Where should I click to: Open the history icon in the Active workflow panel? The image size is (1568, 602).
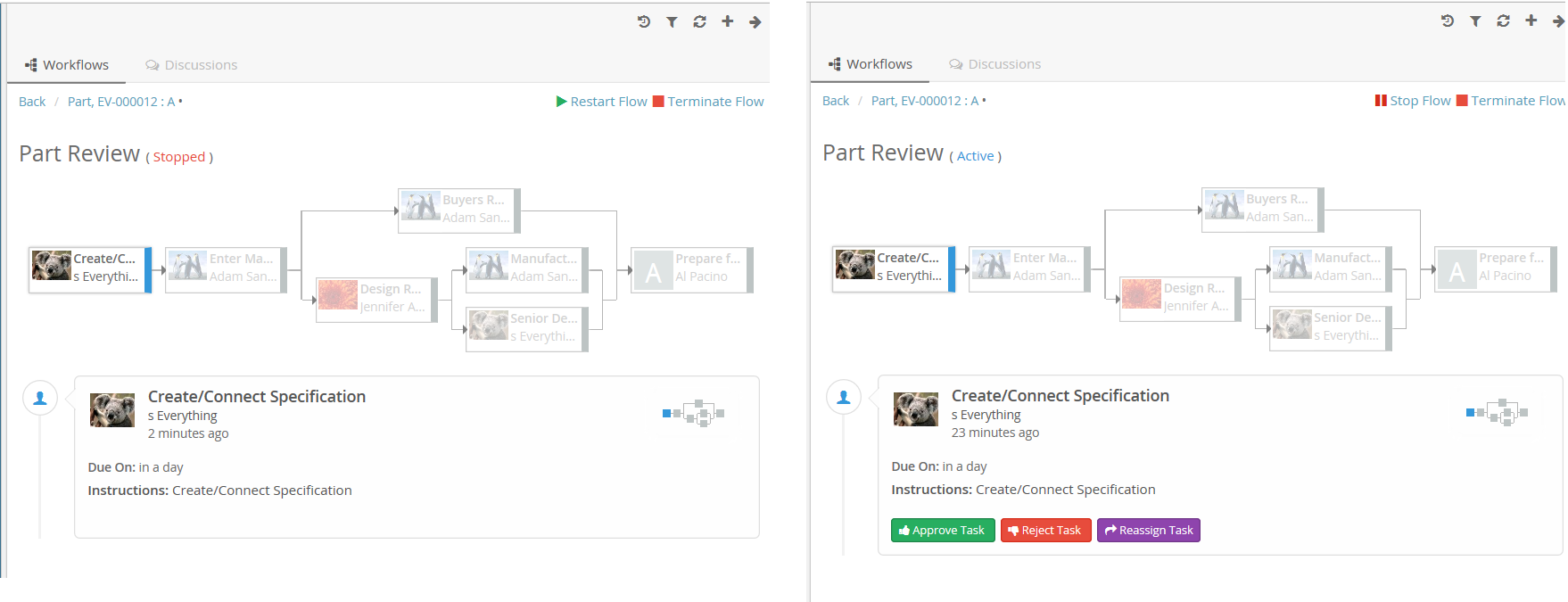[x=1448, y=21]
